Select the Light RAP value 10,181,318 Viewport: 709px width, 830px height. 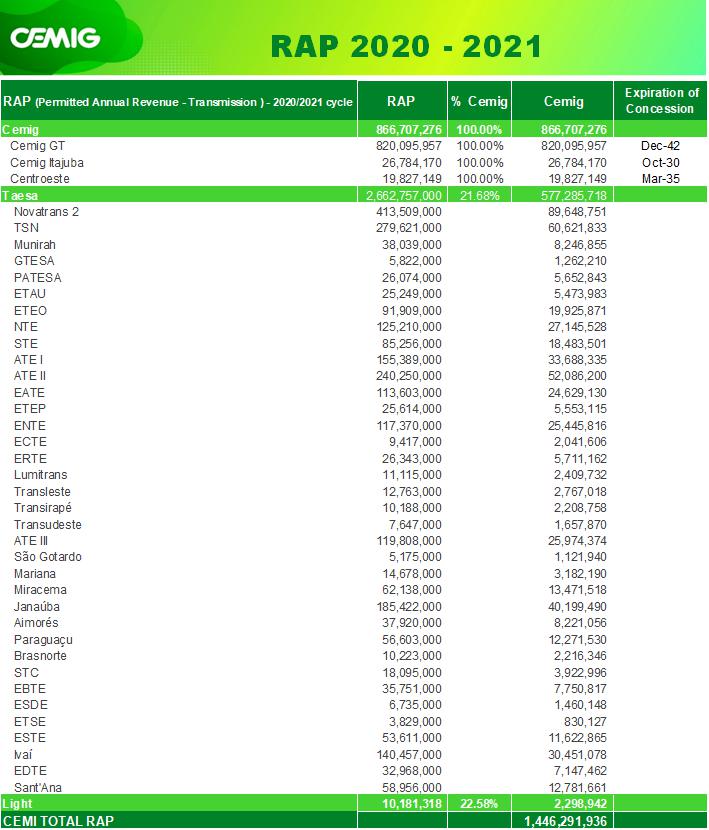tap(411, 804)
